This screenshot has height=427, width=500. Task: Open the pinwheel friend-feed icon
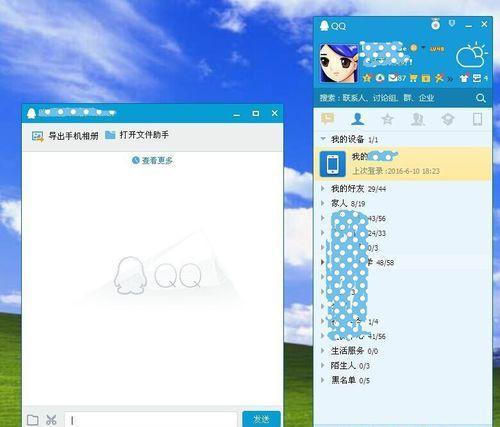click(x=439, y=78)
